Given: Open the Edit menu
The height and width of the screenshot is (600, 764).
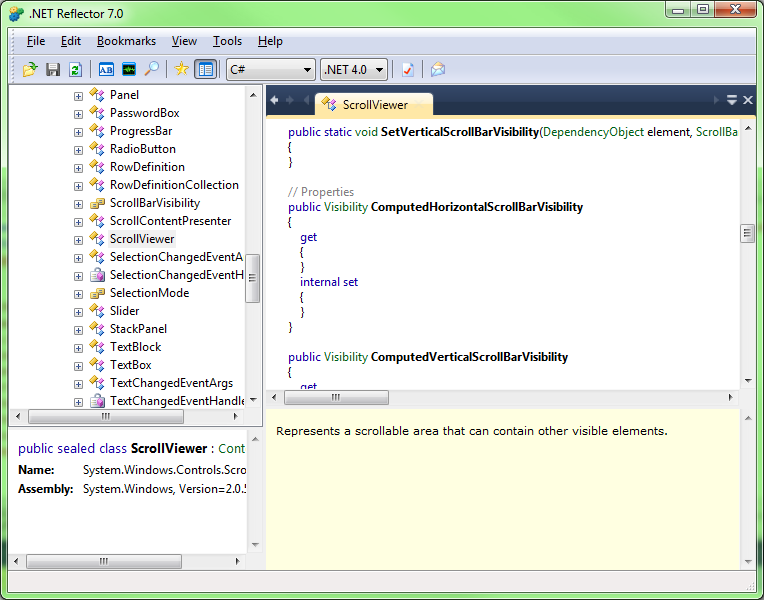Looking at the screenshot, I should (71, 41).
